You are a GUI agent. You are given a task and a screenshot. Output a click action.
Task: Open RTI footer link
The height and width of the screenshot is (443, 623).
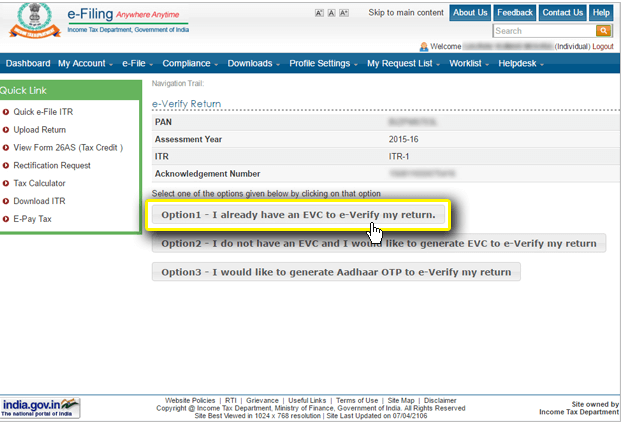pyautogui.click(x=230, y=400)
